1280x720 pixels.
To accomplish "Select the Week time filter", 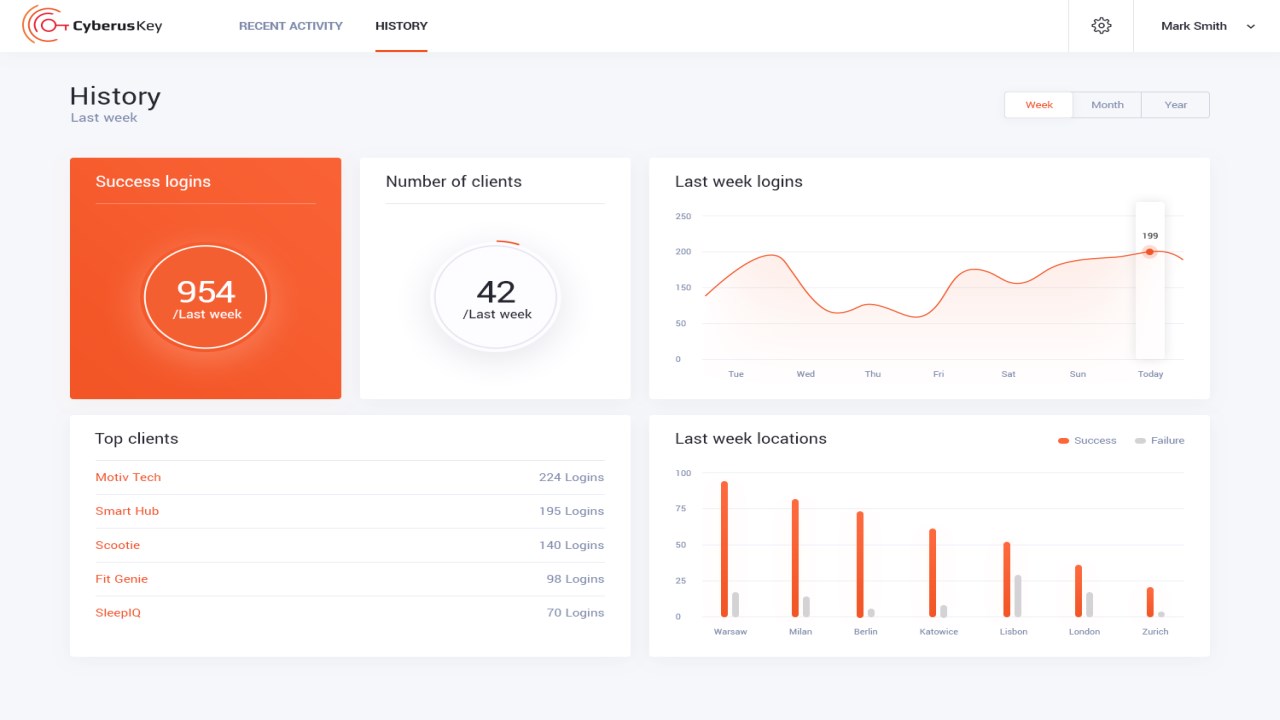I will (1038, 104).
